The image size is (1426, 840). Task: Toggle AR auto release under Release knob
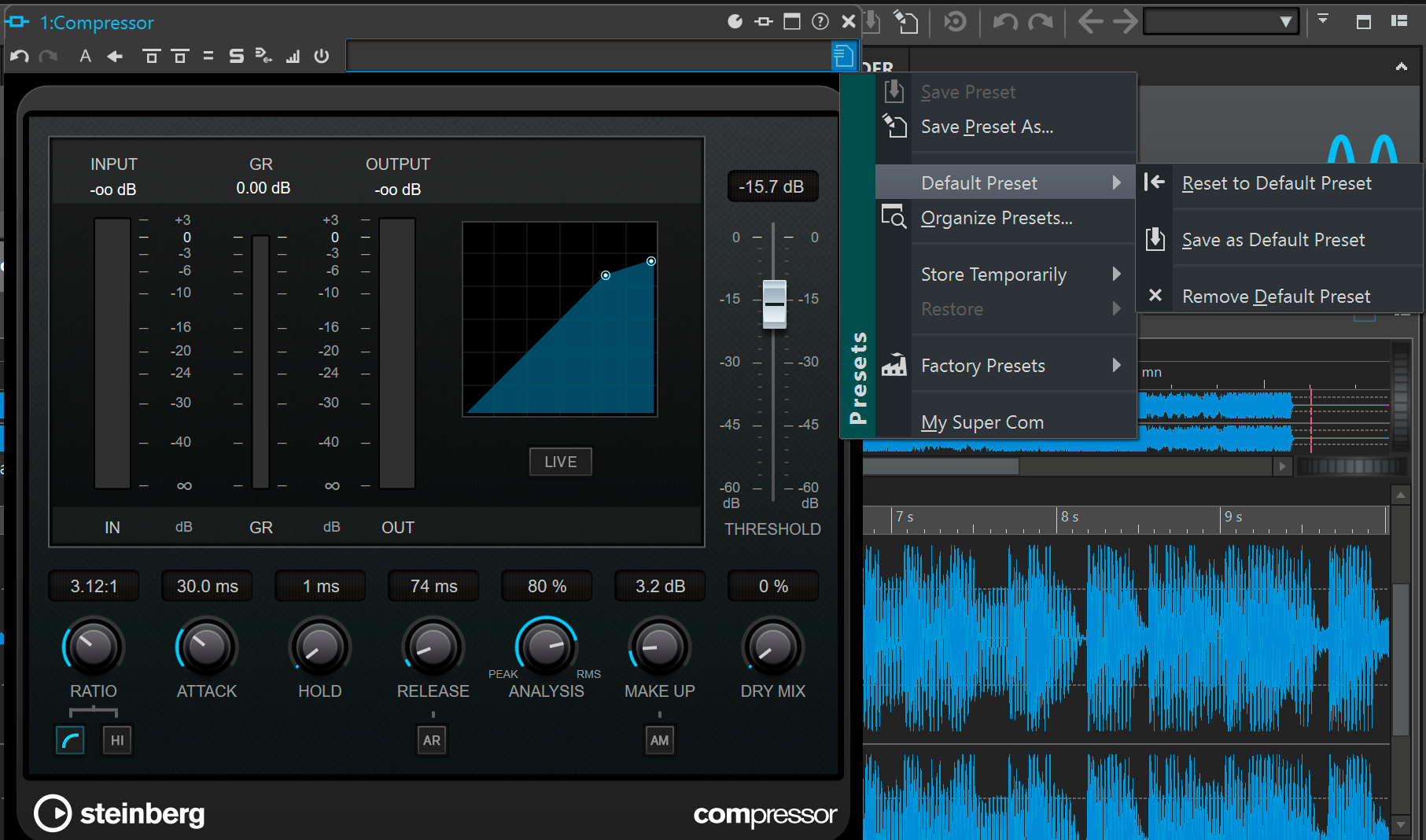click(x=432, y=739)
